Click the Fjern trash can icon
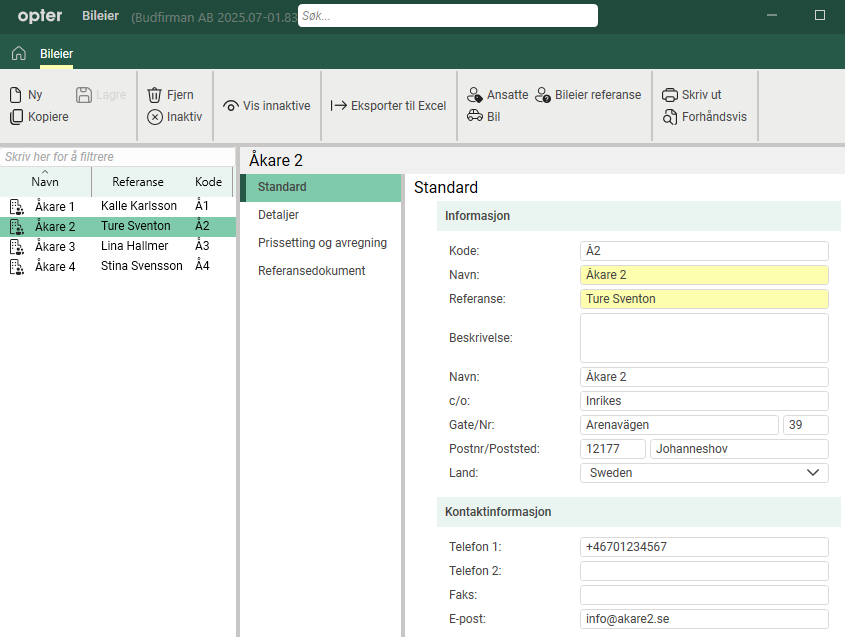The height and width of the screenshot is (637, 845). (x=155, y=95)
